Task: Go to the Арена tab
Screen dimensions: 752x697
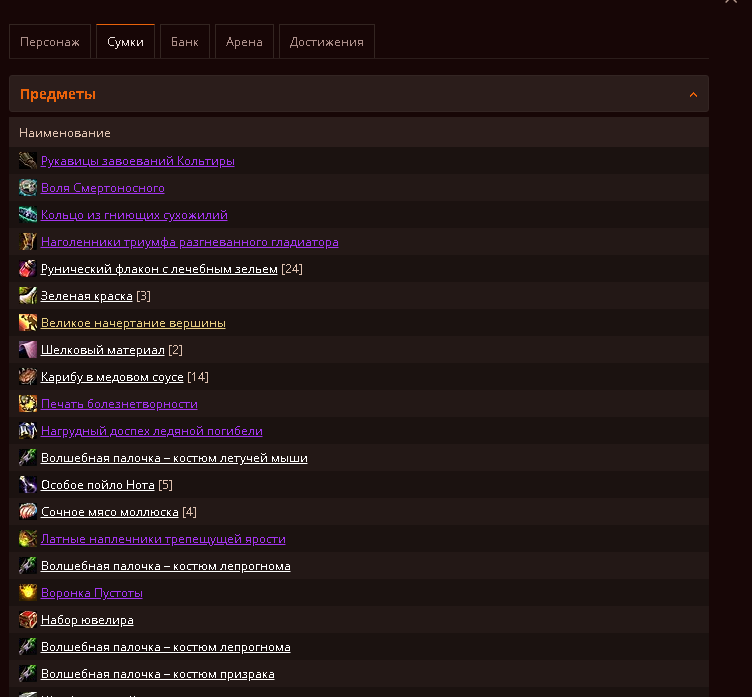Action: (244, 42)
